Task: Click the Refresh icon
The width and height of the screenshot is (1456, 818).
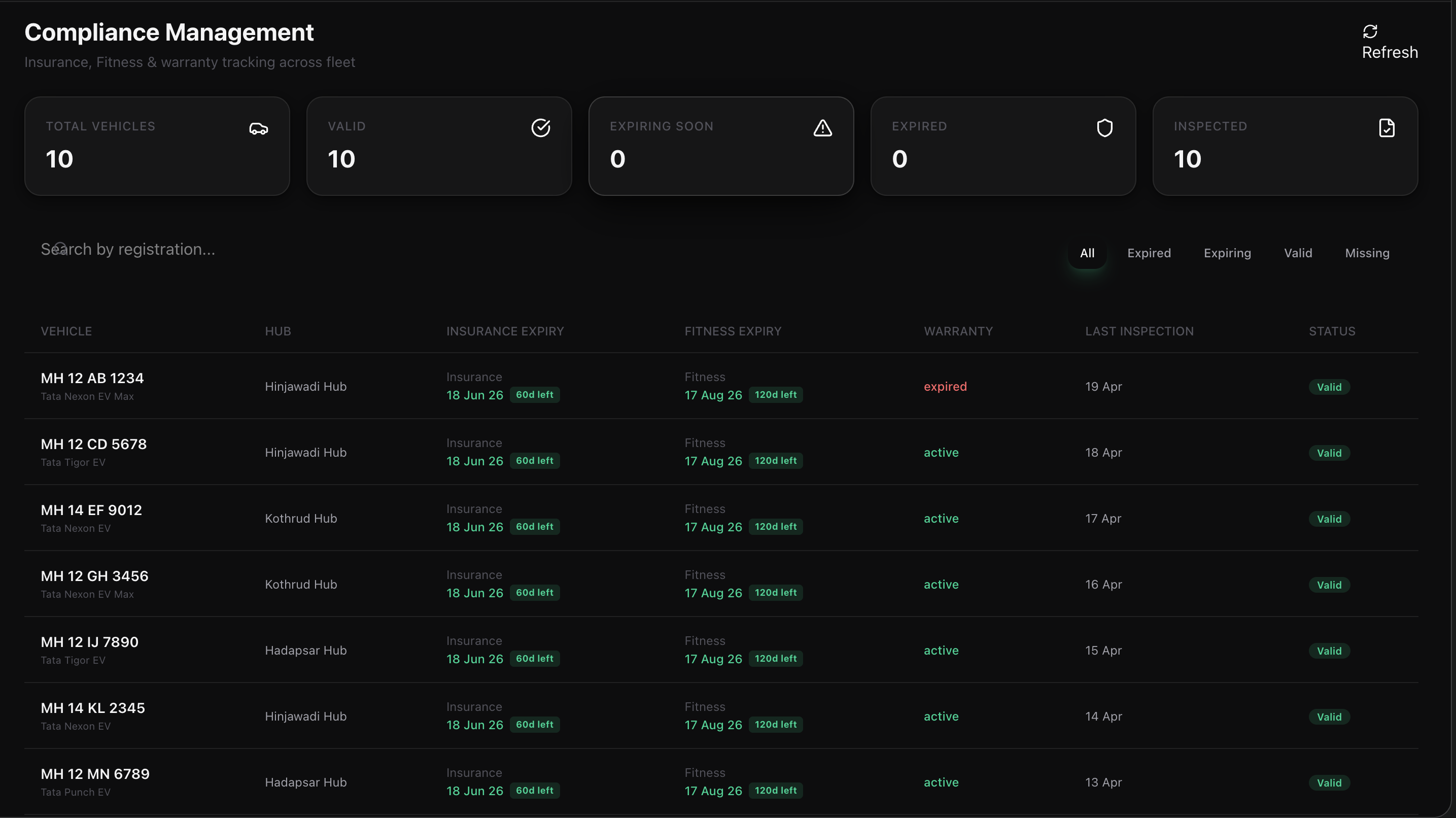Action: (1370, 31)
